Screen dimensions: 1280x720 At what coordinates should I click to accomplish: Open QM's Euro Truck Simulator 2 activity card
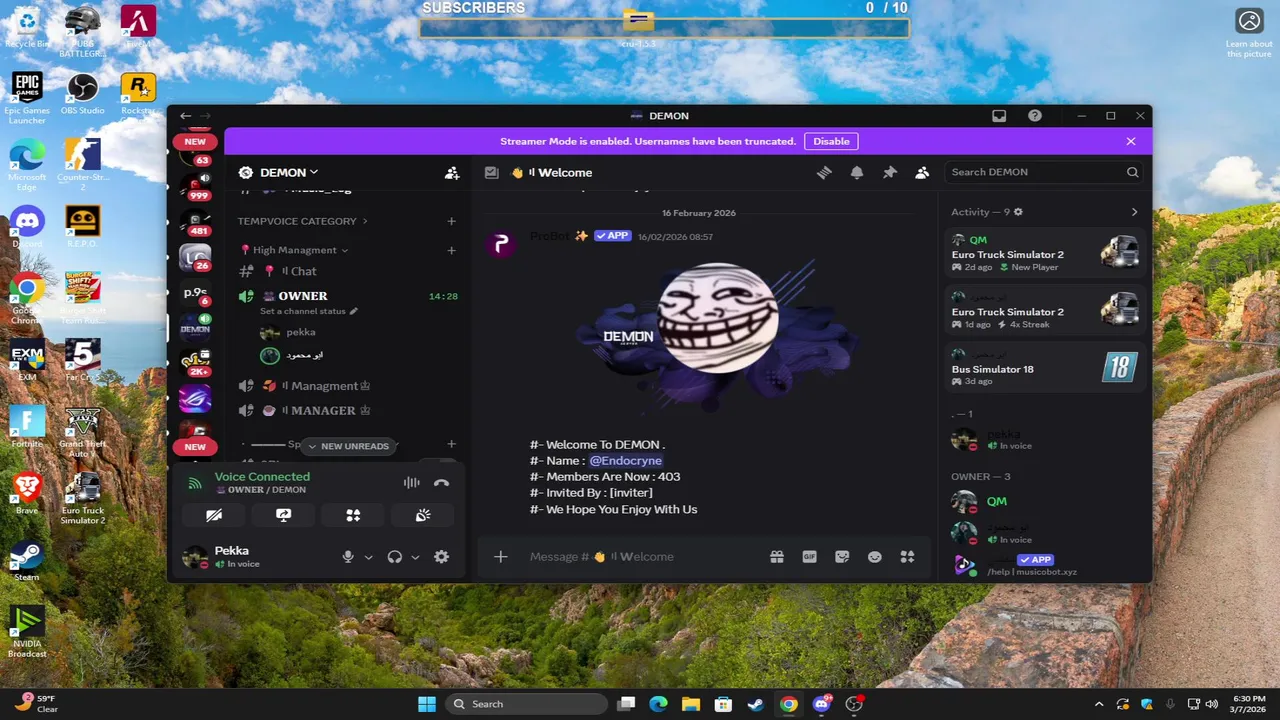(x=1045, y=254)
